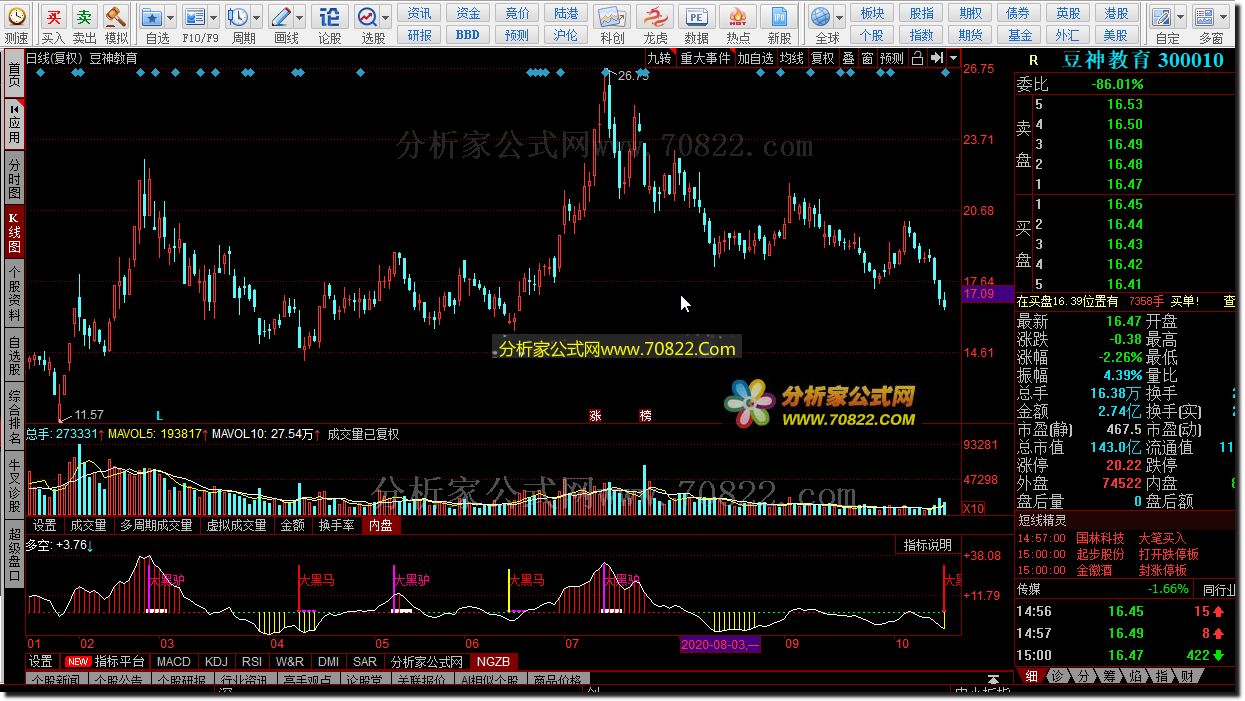
Task: Select the 换手率 volume panel tab
Action: click(x=337, y=524)
